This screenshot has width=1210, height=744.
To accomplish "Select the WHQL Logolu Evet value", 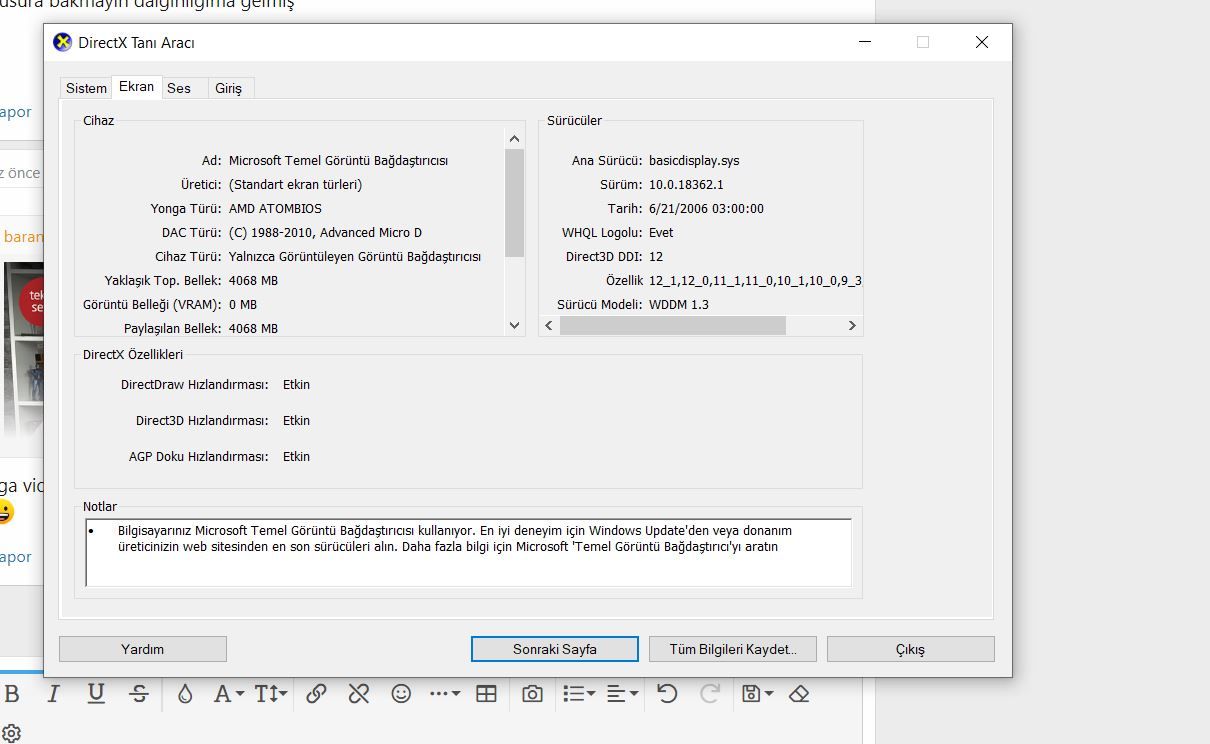I will [x=661, y=233].
